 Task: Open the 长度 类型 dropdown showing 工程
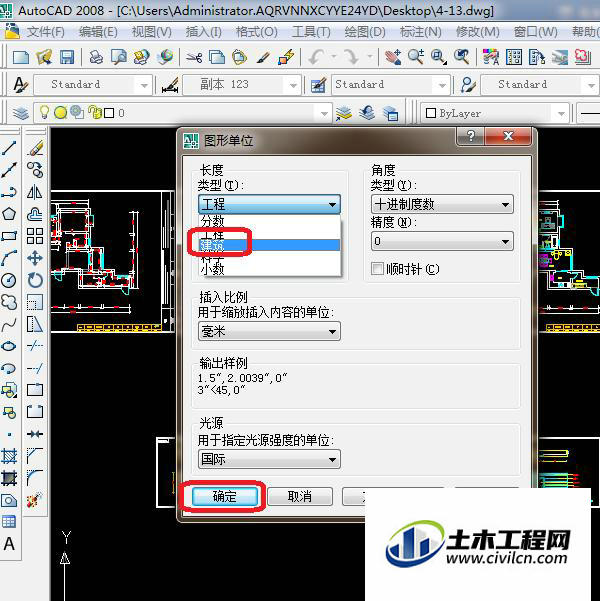269,204
